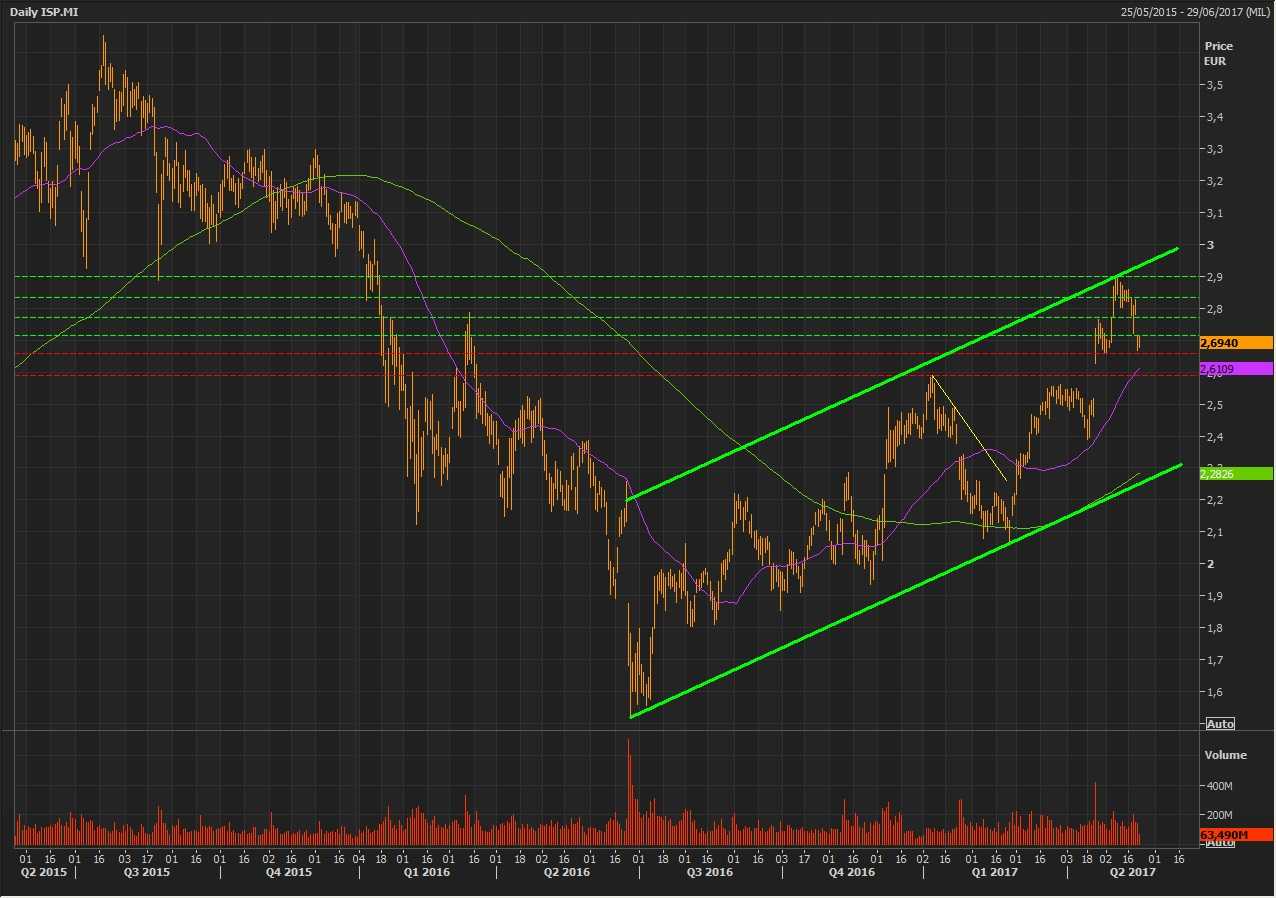Click the 1,9 price axis label
Image resolution: width=1276 pixels, height=898 pixels.
click(x=1213, y=596)
